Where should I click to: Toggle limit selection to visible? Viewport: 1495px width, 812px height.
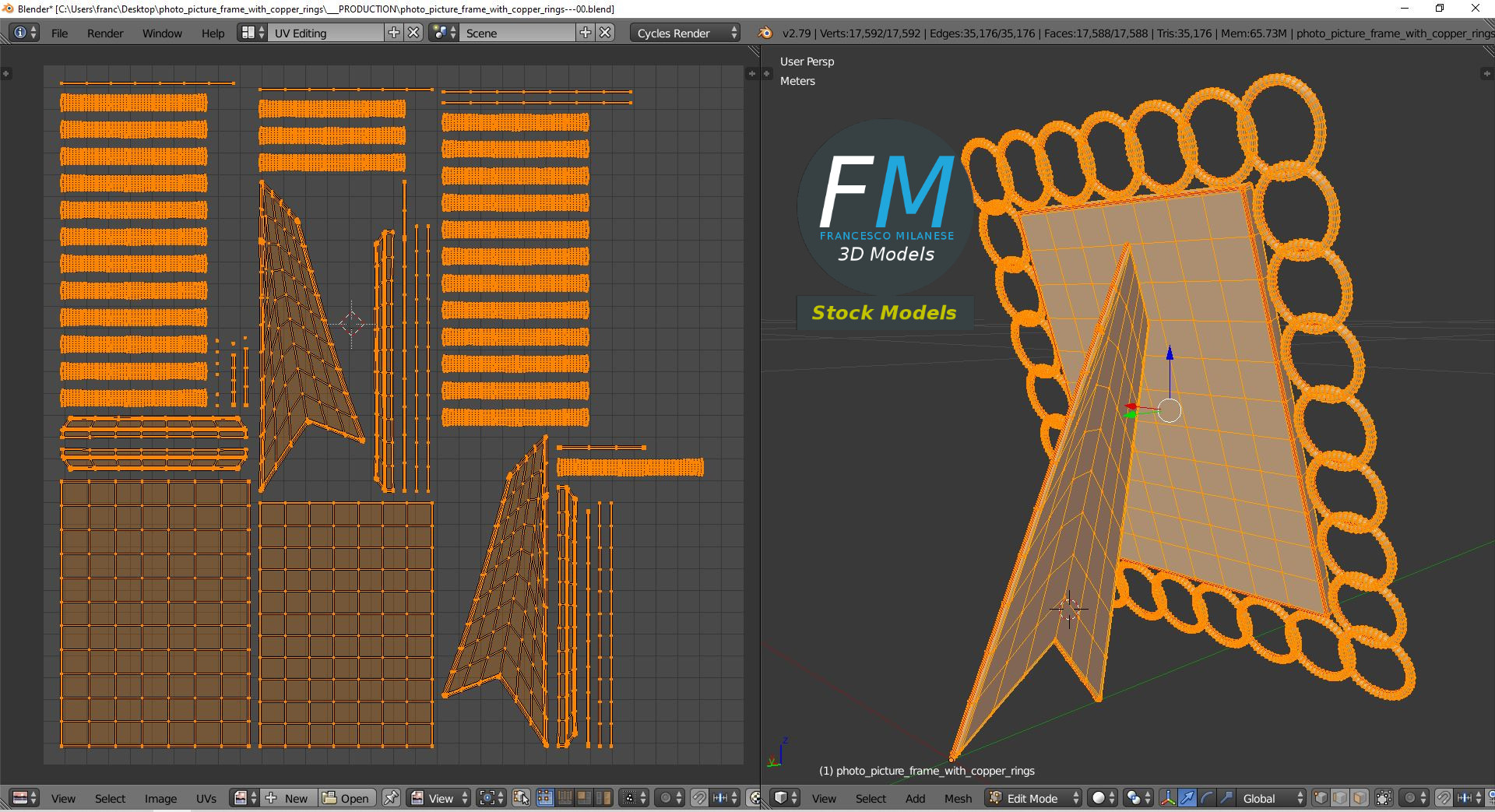(1384, 798)
